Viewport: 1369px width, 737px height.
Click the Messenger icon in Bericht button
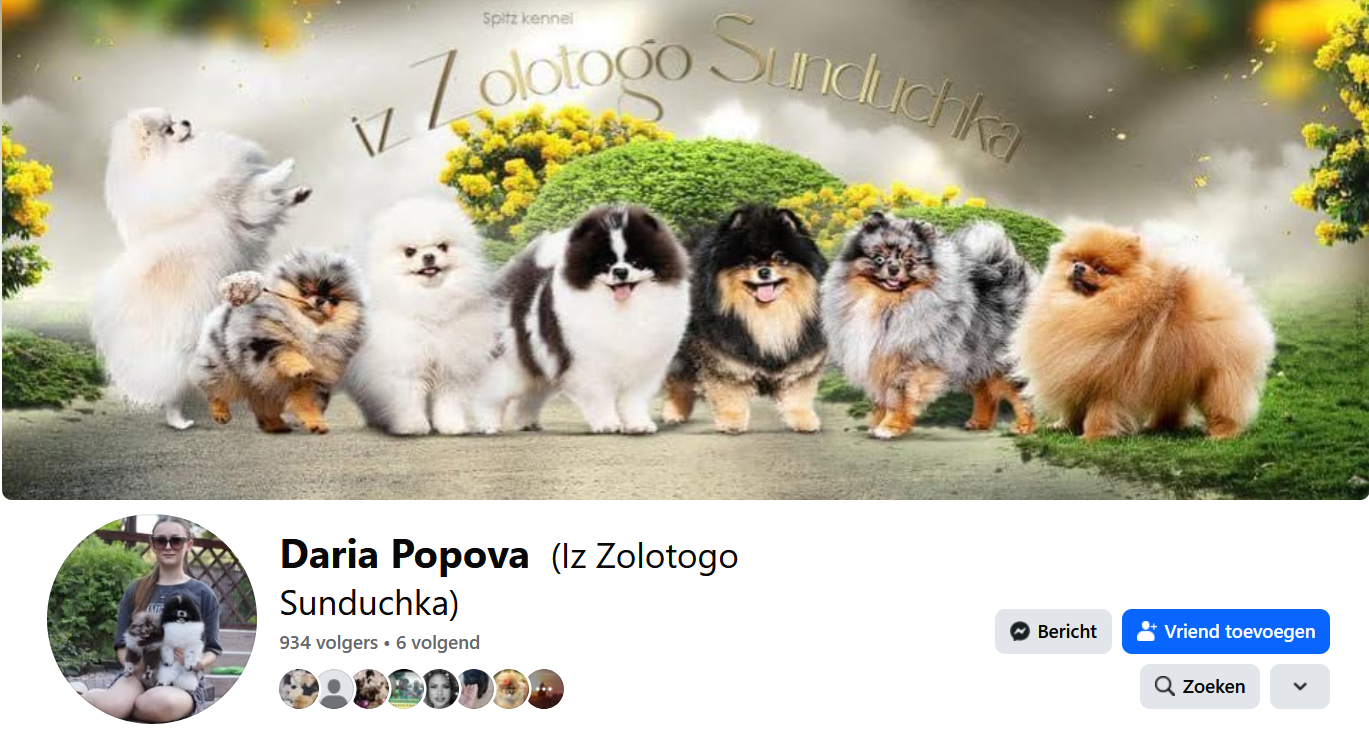coord(1020,632)
